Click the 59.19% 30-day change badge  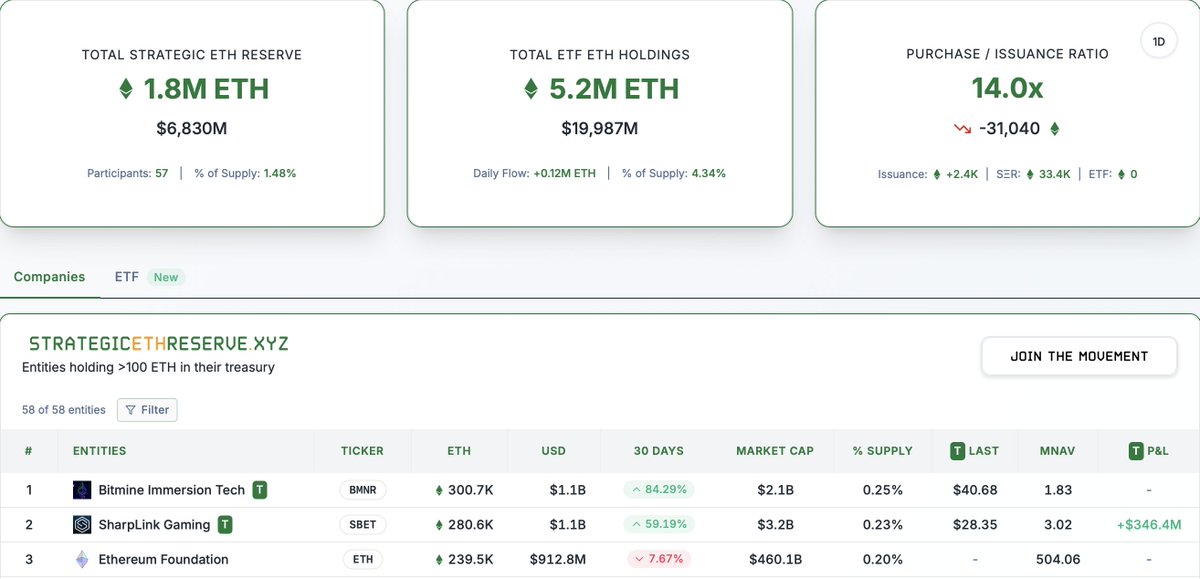[x=659, y=525]
